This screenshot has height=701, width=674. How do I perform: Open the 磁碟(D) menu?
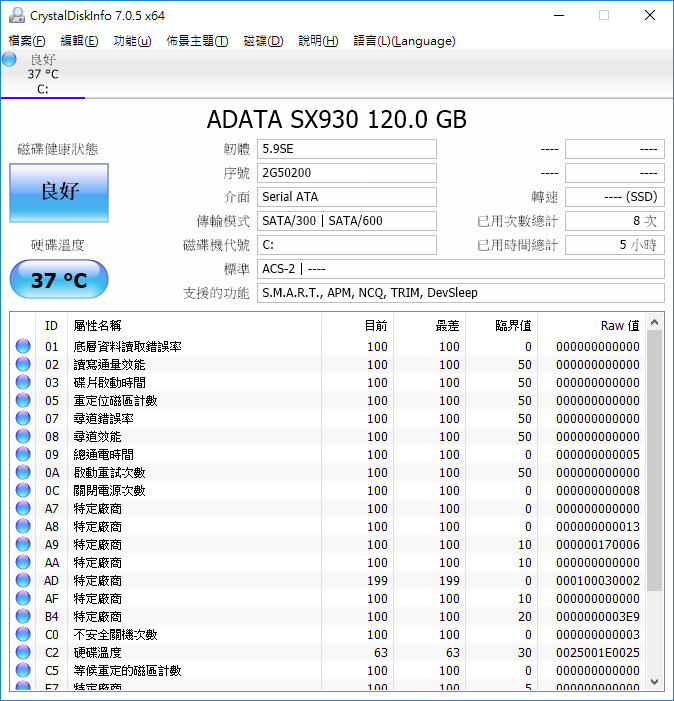point(263,41)
